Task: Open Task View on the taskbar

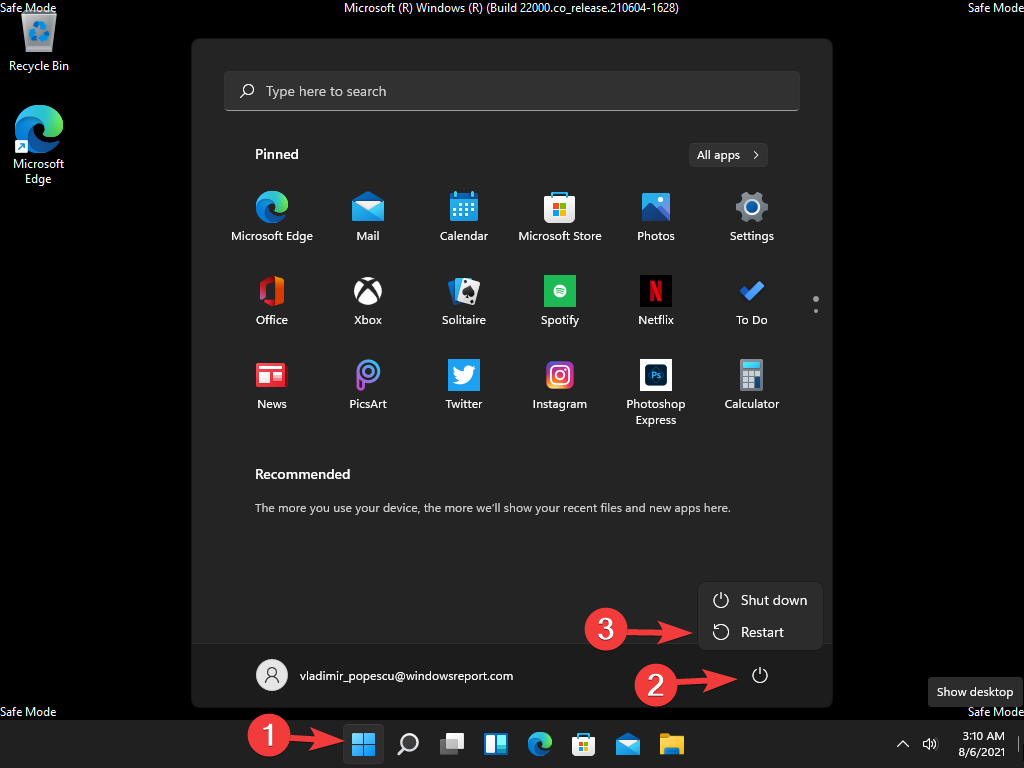Action: 452,743
